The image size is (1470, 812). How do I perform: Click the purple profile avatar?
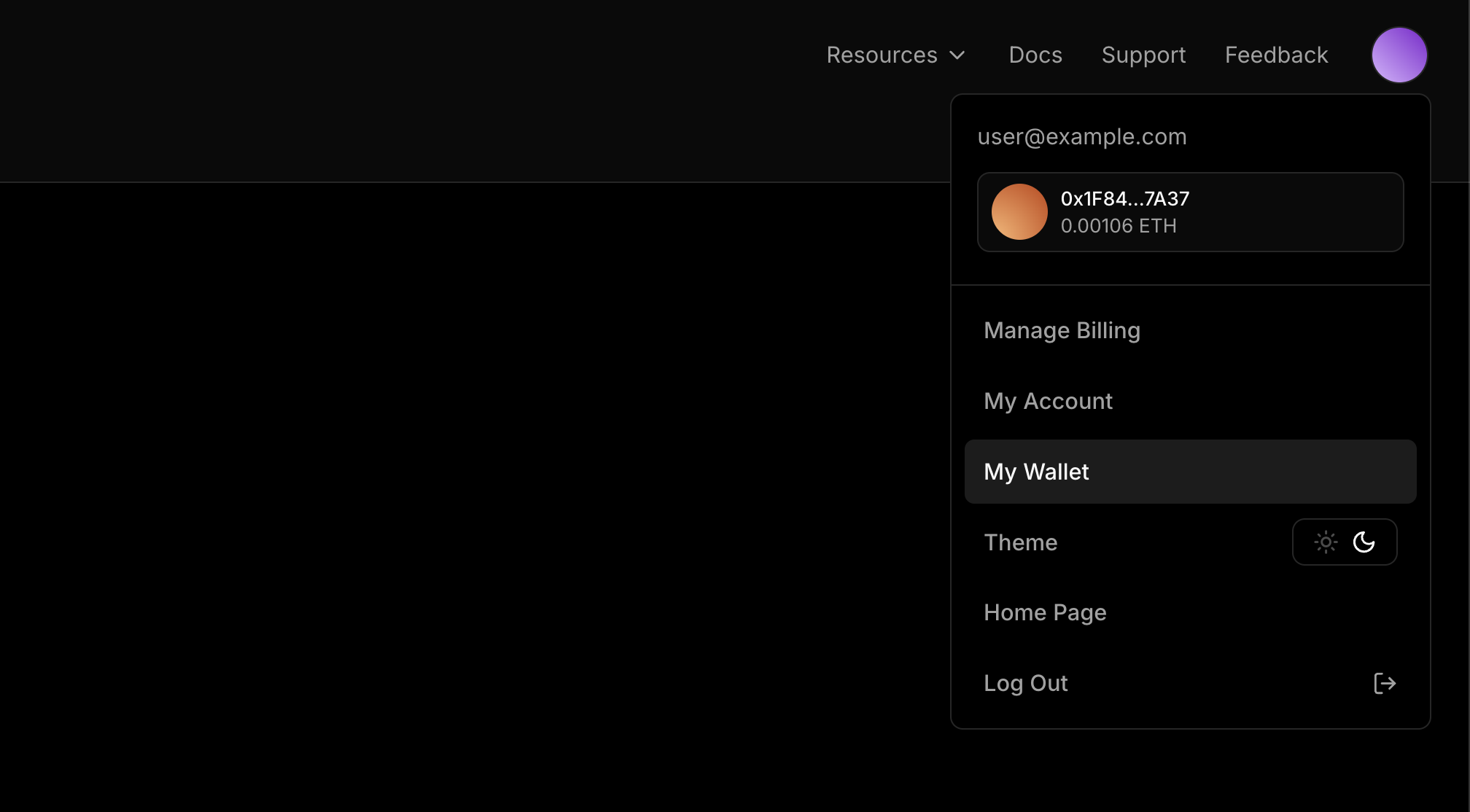[x=1399, y=55]
